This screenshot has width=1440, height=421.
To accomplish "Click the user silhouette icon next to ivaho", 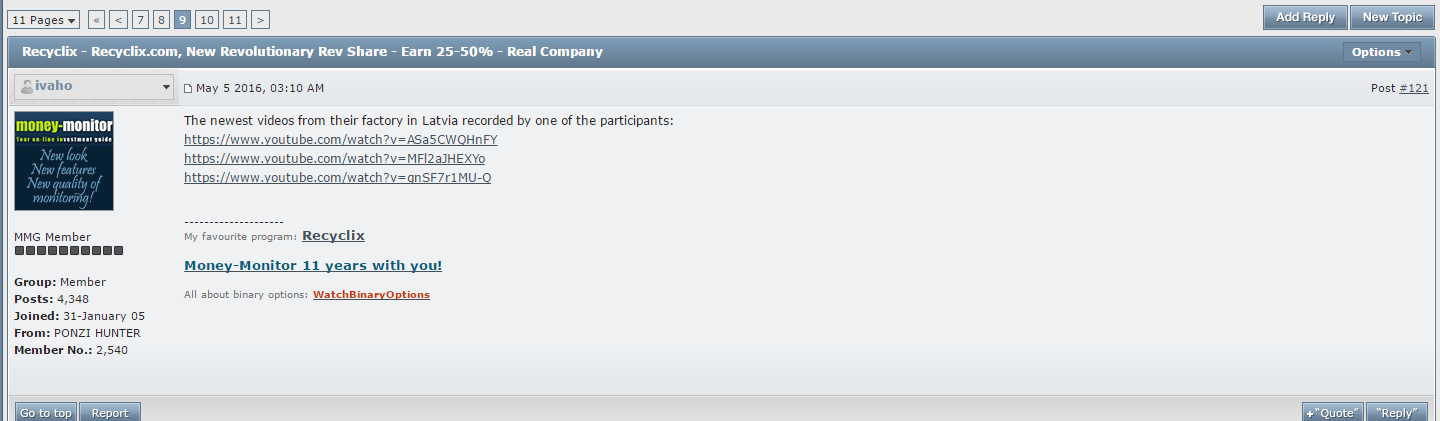I will pos(26,87).
